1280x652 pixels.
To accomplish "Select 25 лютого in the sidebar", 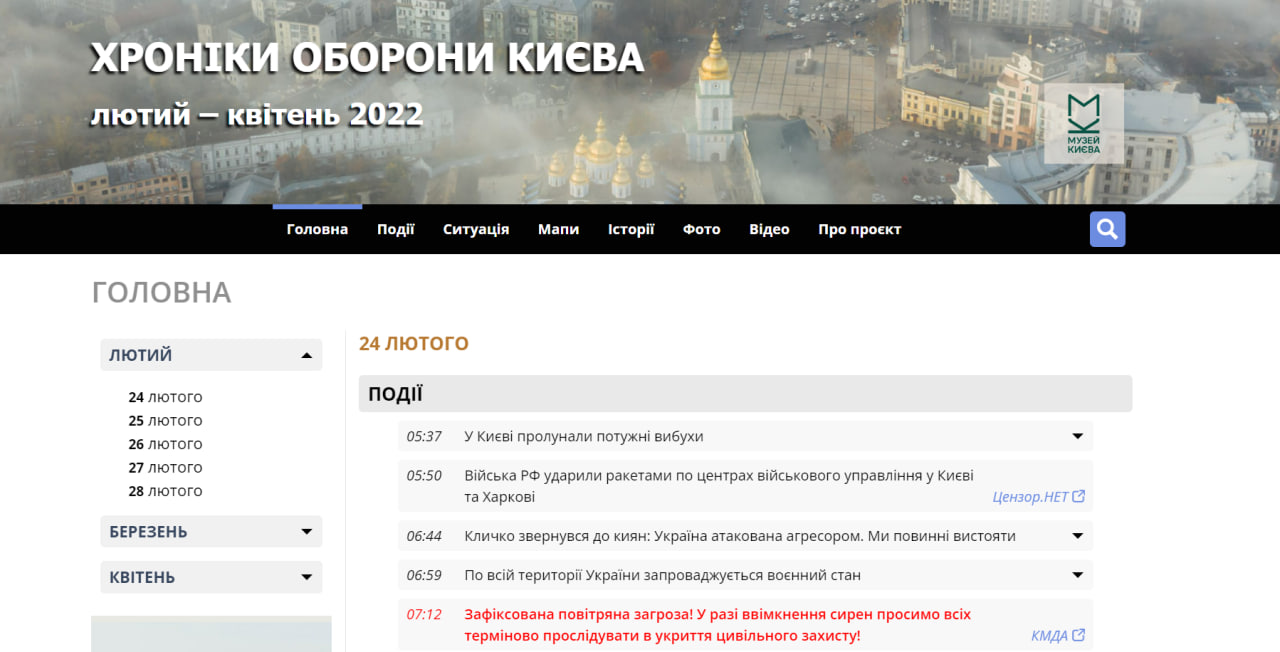I will point(165,421).
